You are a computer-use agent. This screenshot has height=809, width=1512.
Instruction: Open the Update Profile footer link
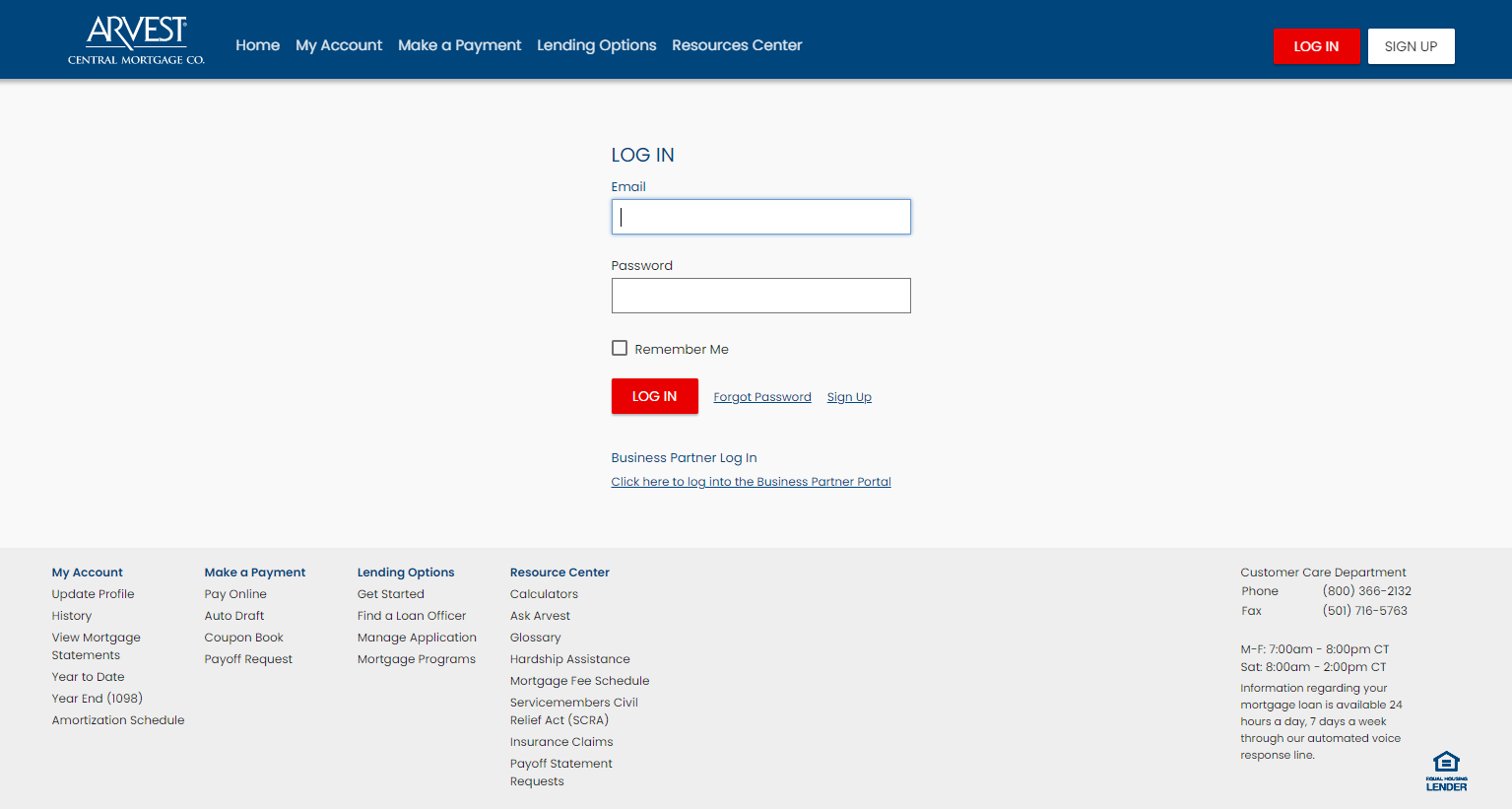point(93,593)
